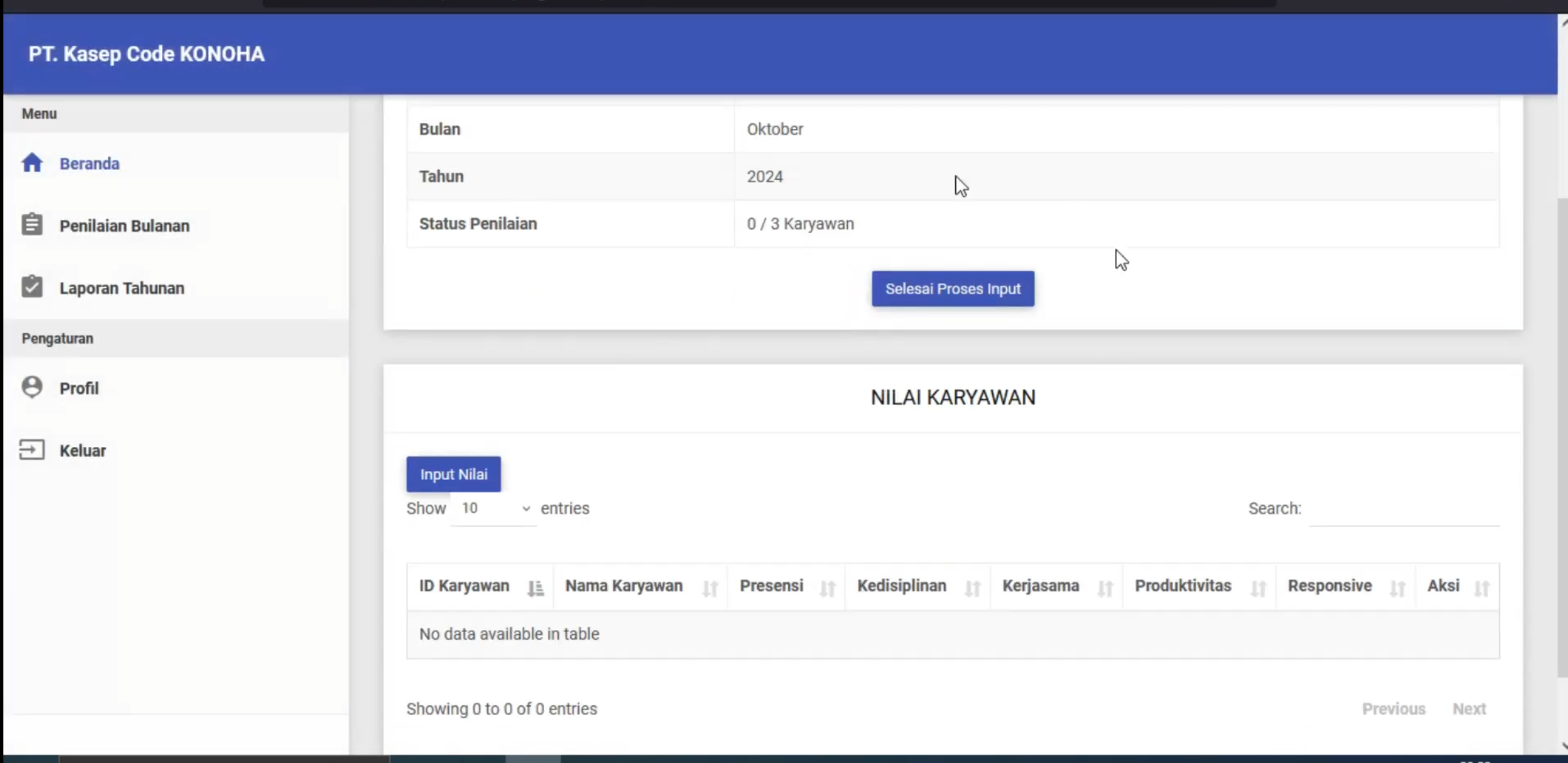Sort by Kerjasama column icon

[x=1105, y=588]
